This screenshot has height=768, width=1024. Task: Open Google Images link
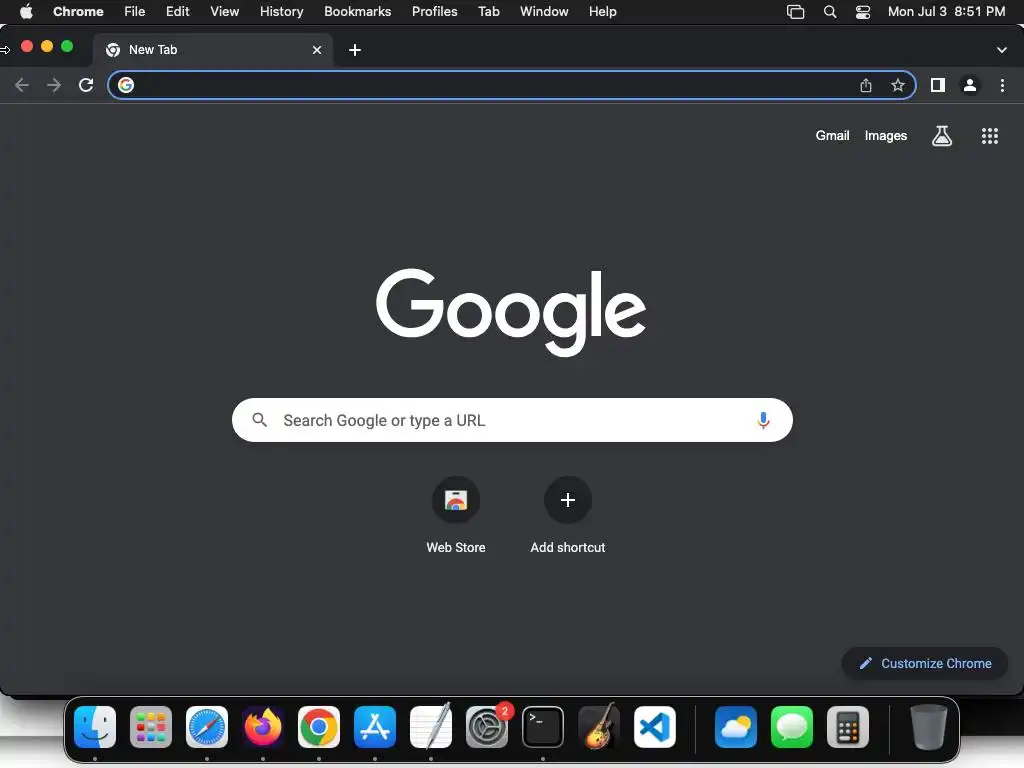coord(886,136)
